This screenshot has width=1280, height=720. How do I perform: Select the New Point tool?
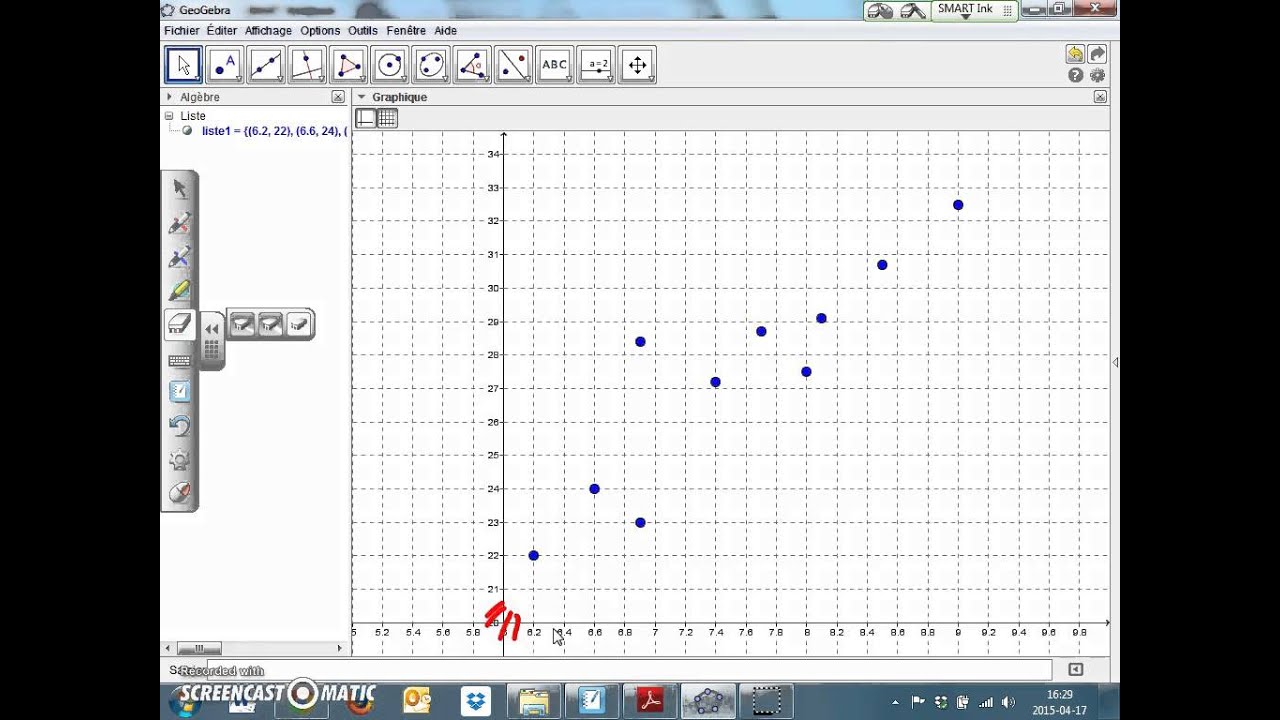[225, 65]
